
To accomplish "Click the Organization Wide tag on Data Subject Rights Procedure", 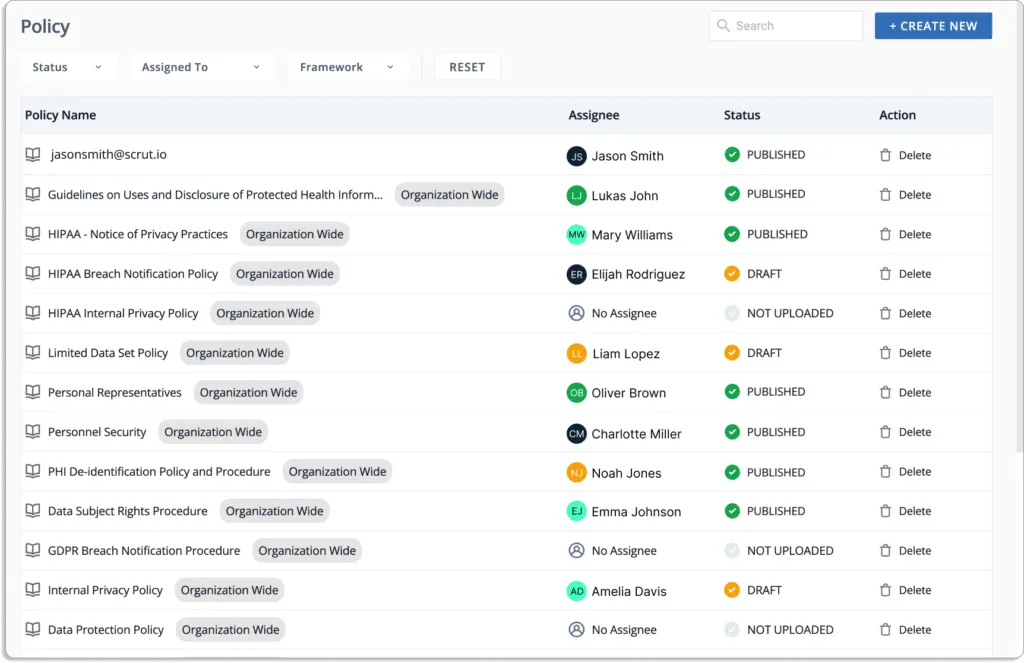I will [274, 511].
